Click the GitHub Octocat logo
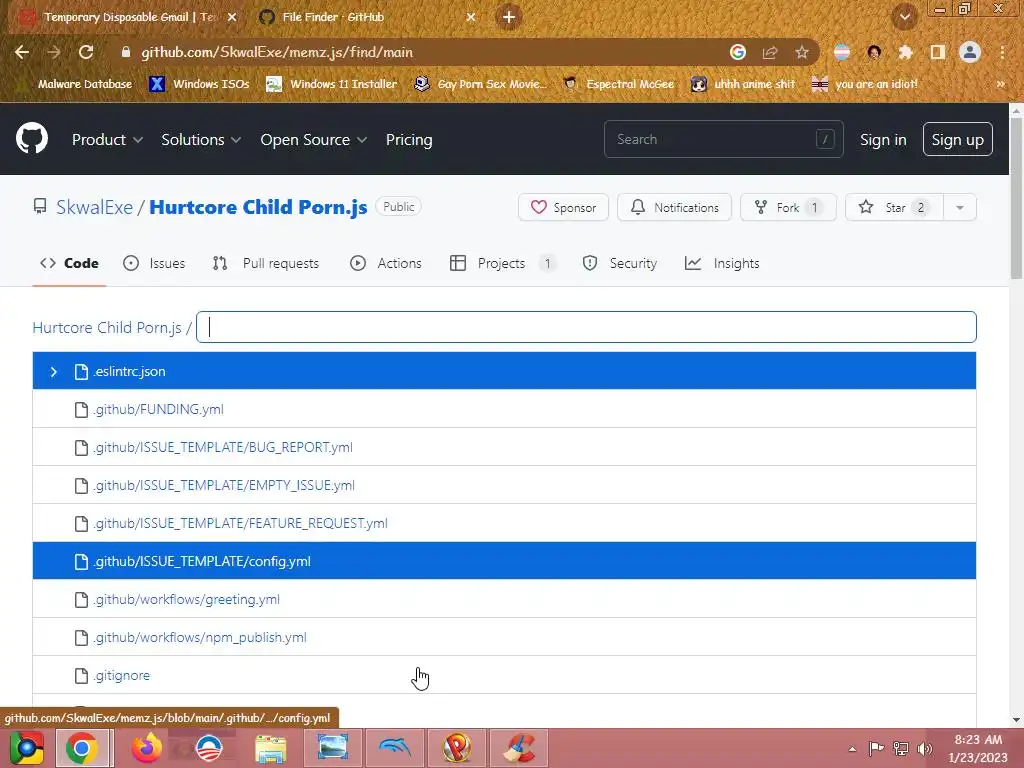1024x768 pixels. click(x=32, y=138)
